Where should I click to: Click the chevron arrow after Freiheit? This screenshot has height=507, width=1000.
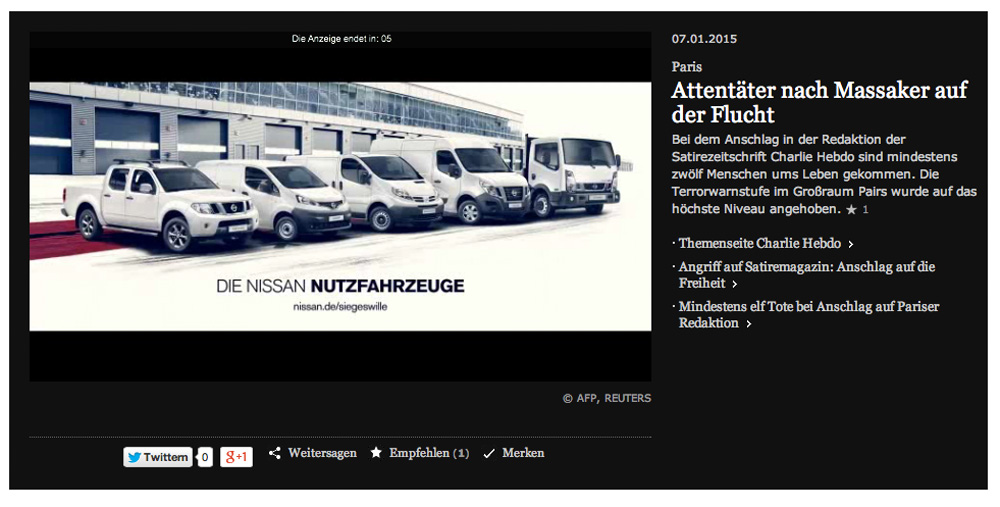point(734,284)
